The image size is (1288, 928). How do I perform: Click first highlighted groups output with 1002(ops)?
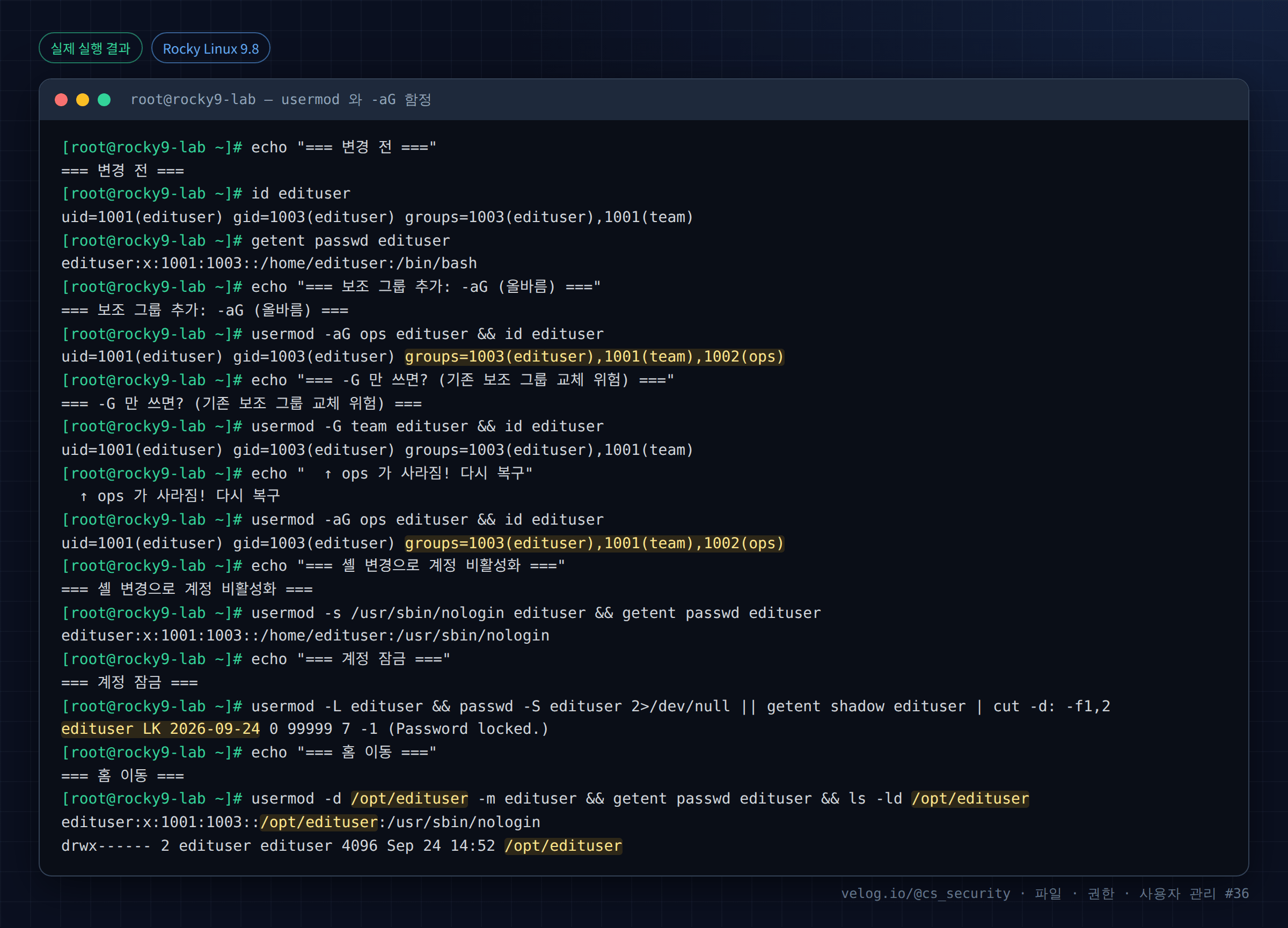(594, 357)
